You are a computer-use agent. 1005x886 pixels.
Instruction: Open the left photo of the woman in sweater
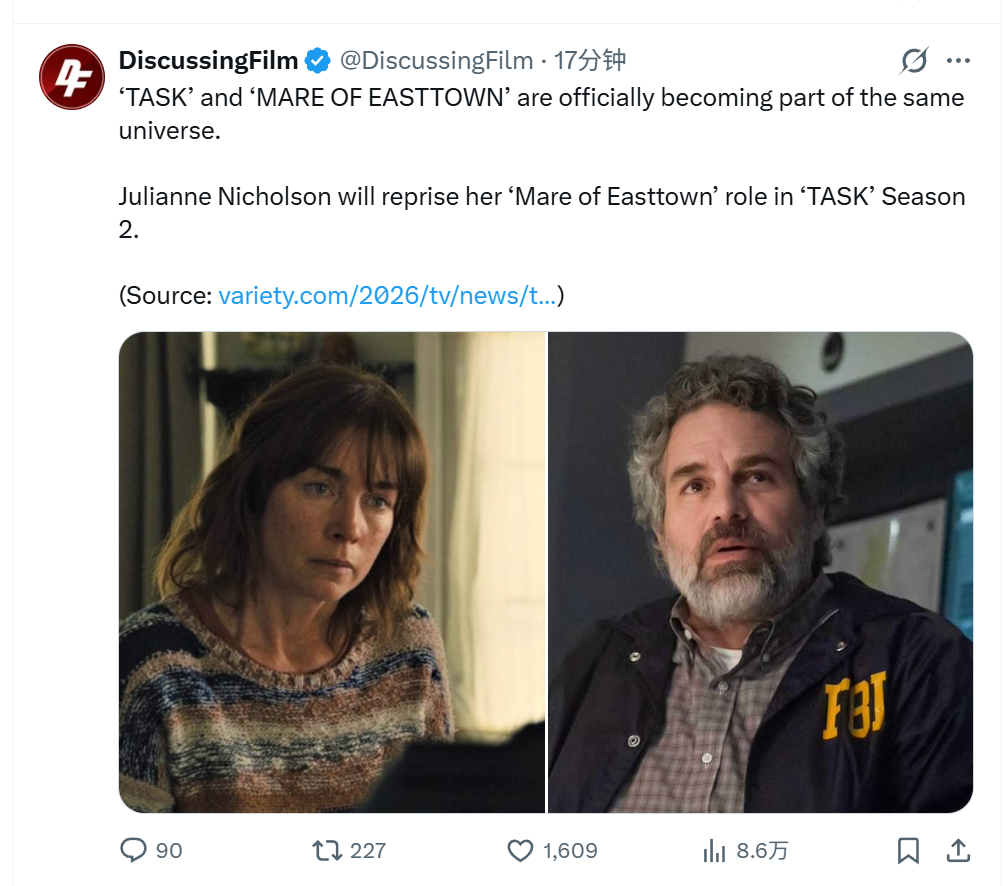331,572
